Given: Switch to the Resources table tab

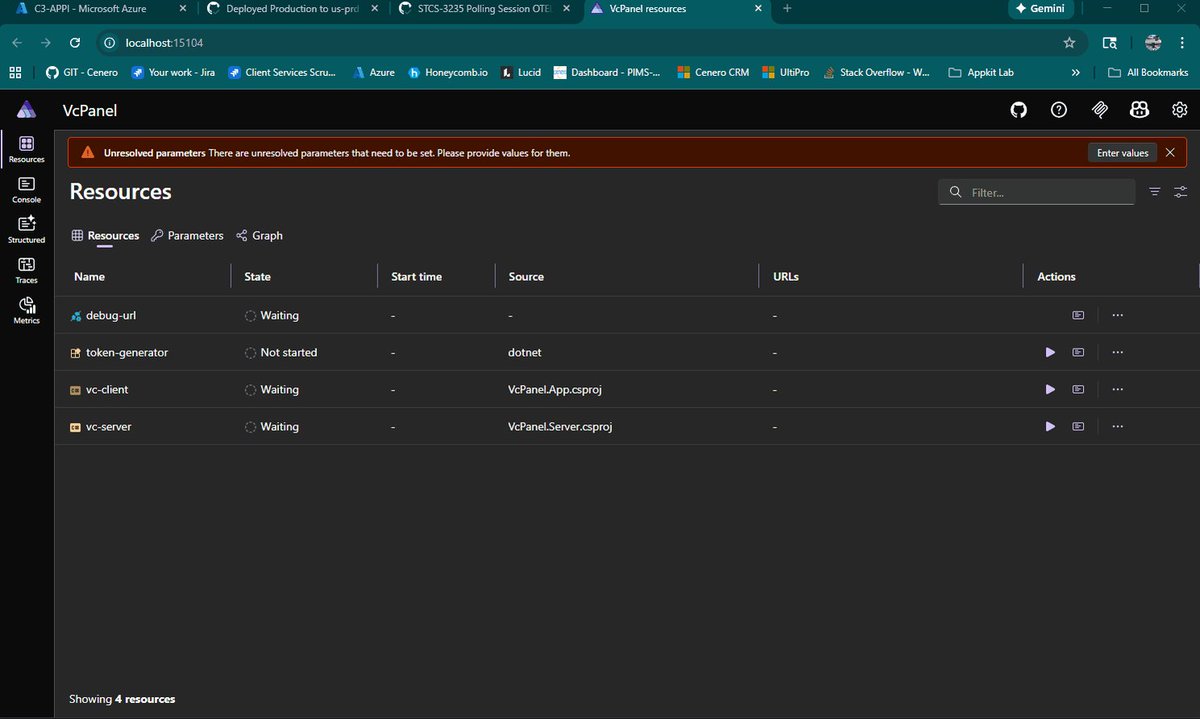Looking at the screenshot, I should click(x=105, y=236).
